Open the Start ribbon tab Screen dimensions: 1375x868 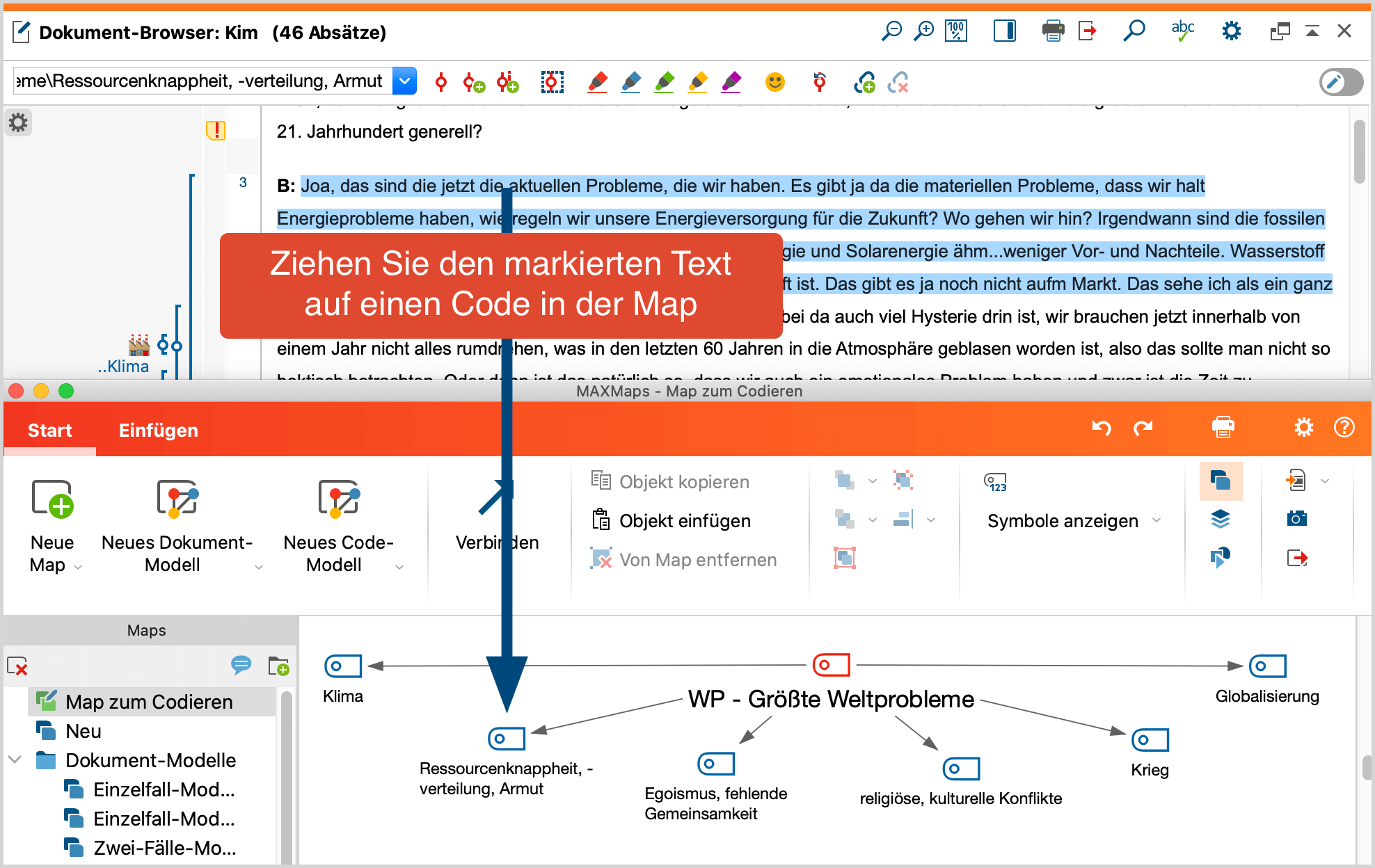click(49, 429)
